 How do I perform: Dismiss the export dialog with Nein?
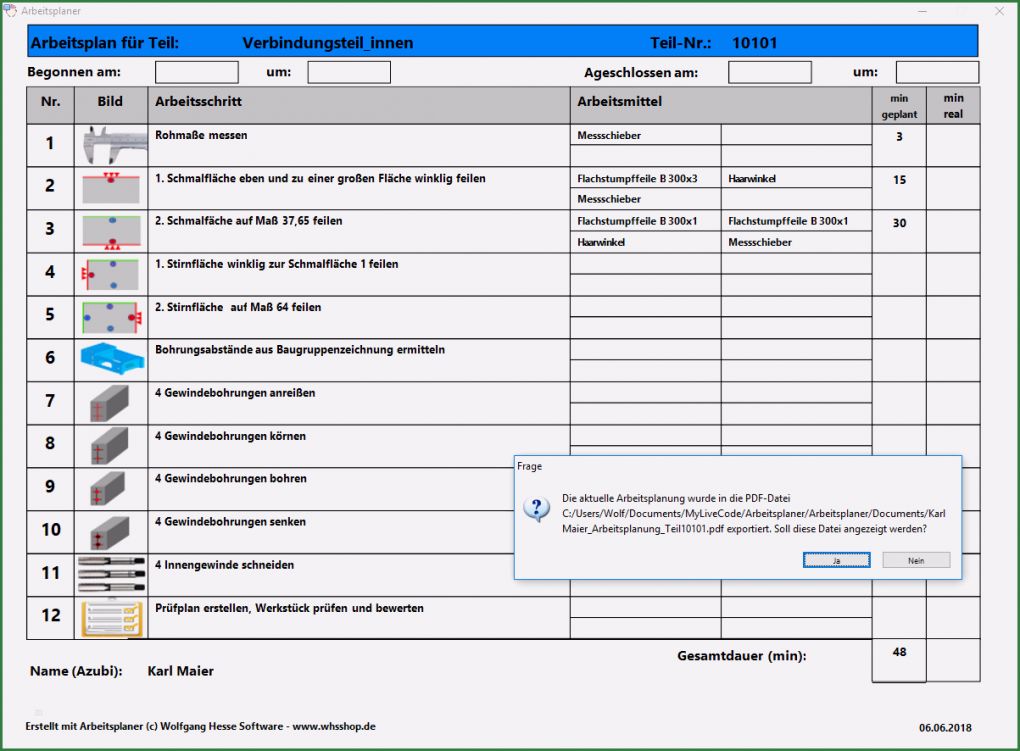[916, 560]
